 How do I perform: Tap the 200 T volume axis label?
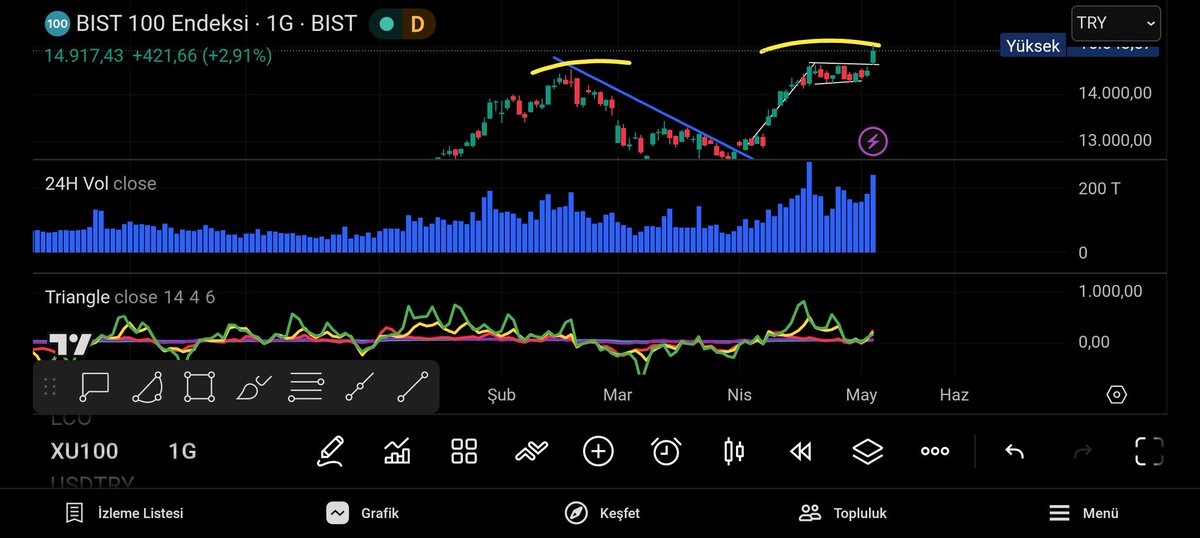coord(1099,188)
